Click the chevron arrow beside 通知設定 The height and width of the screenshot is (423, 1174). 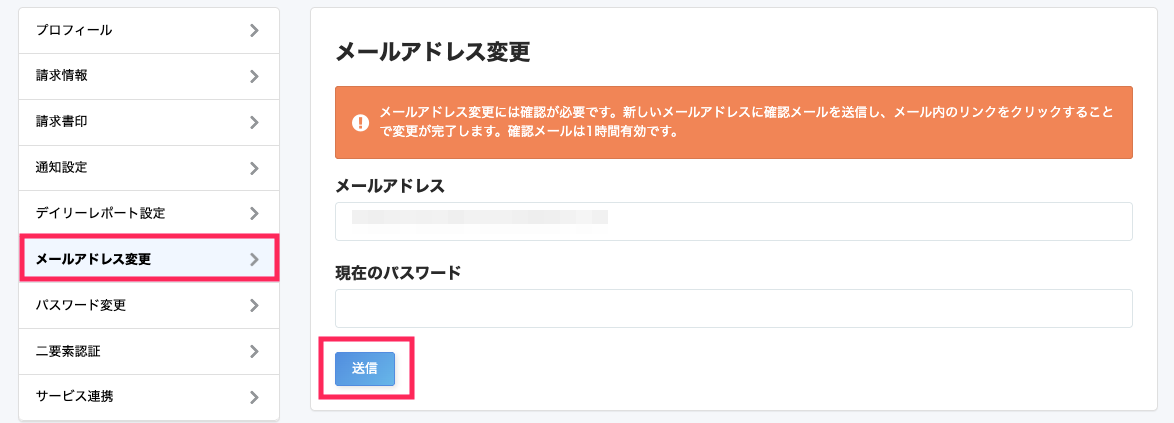click(x=255, y=168)
